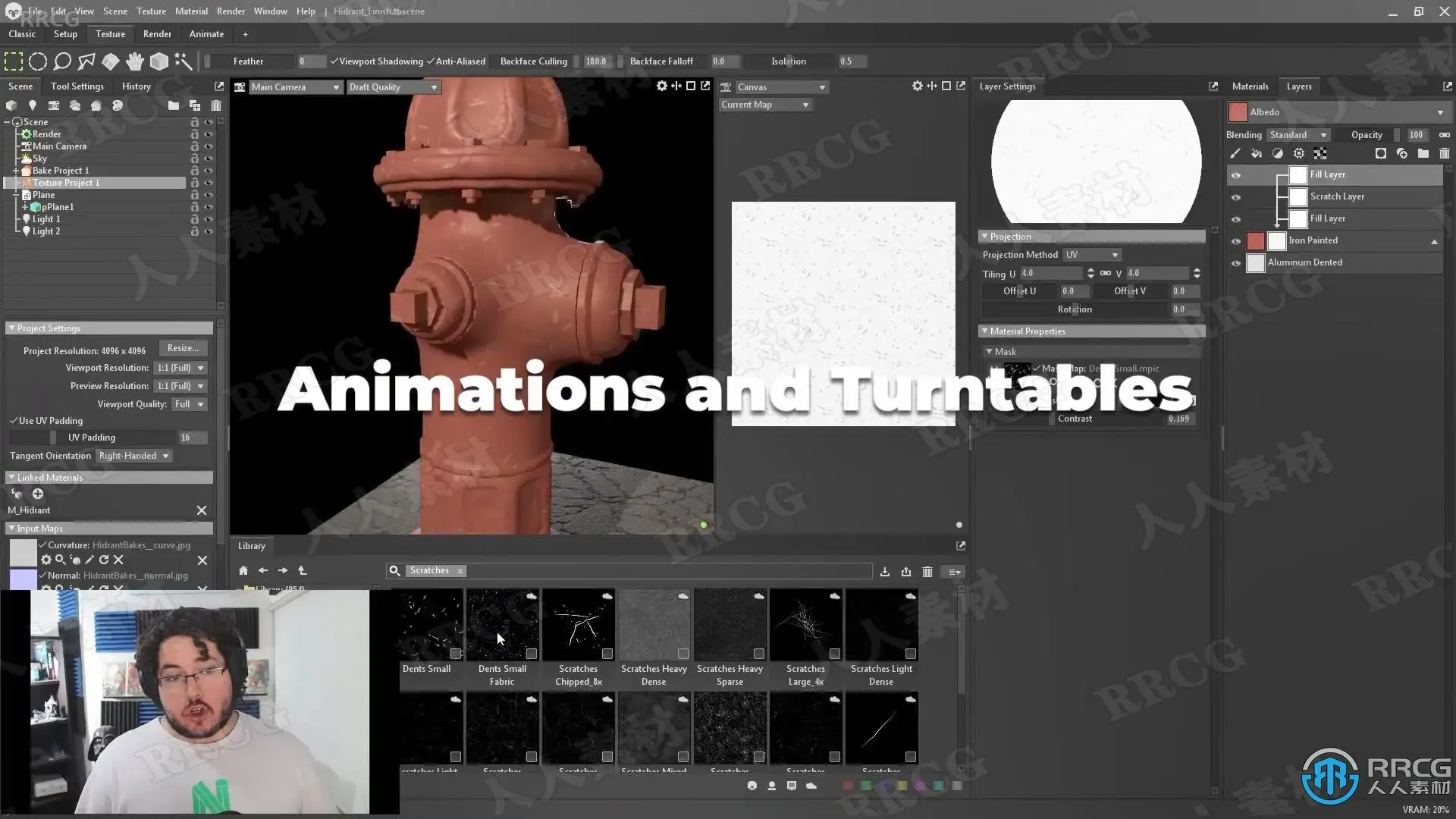Viewport: 1456px width, 819px height.
Task: Uncheck Use UV Padding
Action: click(14, 421)
